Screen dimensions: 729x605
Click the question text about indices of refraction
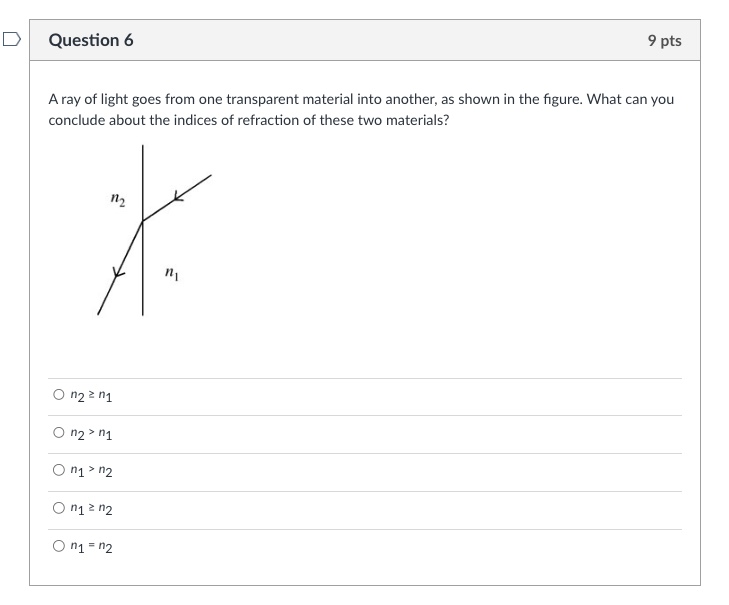[361, 110]
